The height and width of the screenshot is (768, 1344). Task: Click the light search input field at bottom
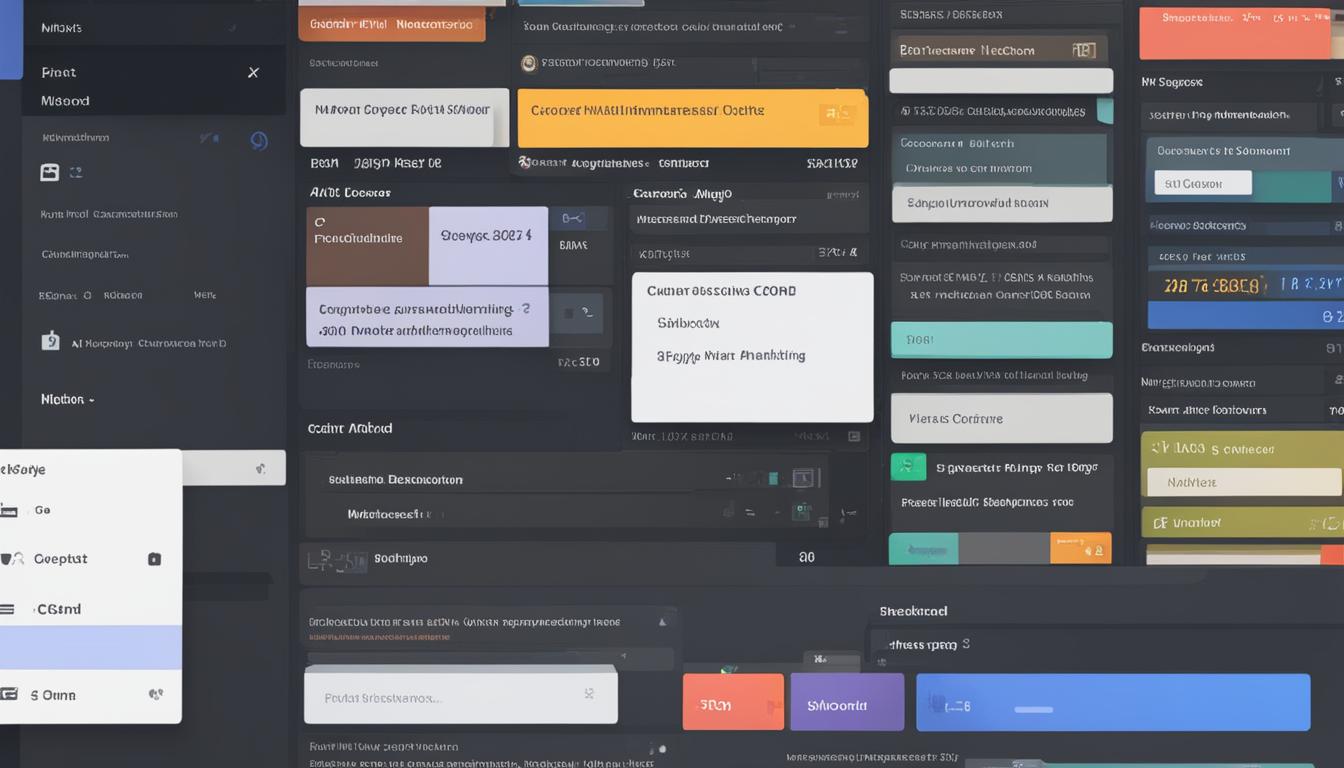pyautogui.click(x=460, y=696)
